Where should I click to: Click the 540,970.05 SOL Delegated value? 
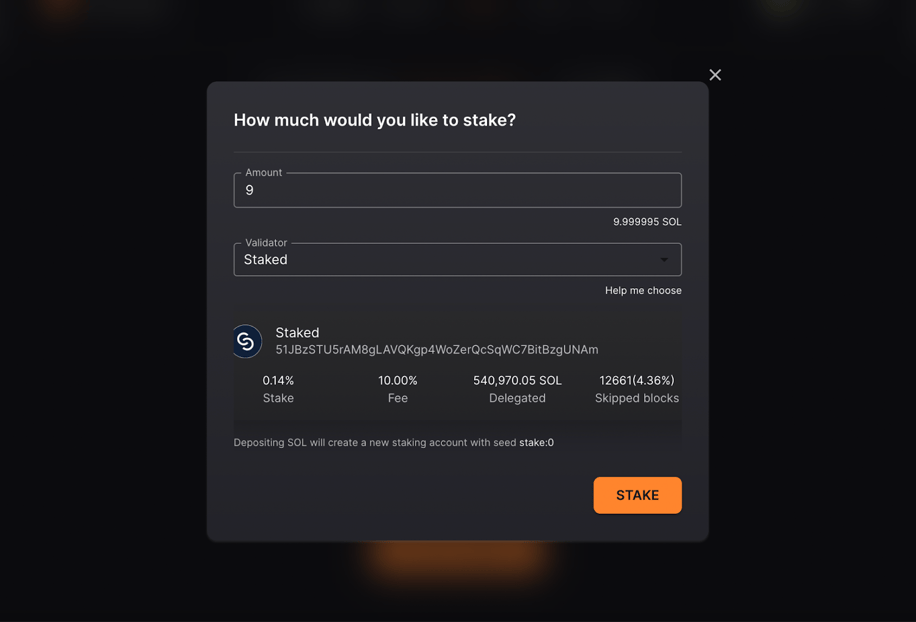[517, 381]
